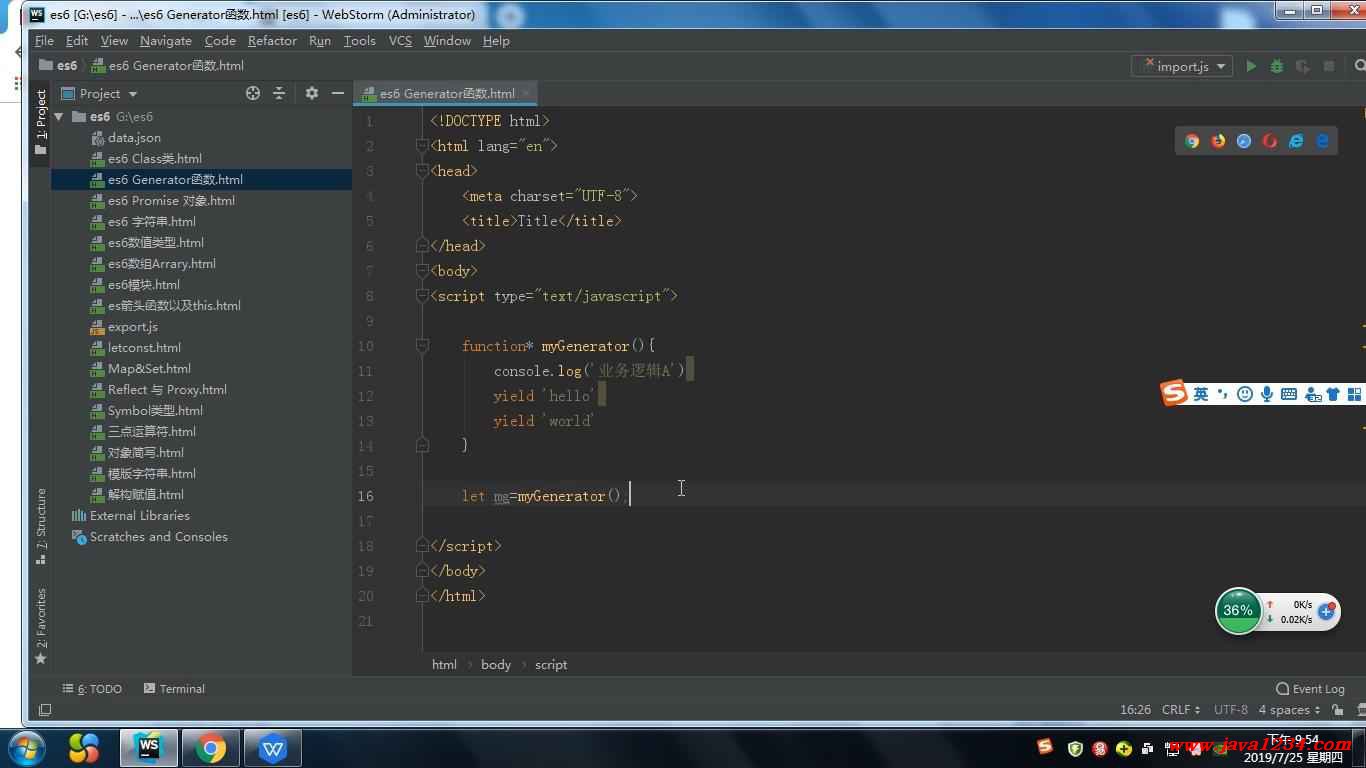1366x768 pixels.
Task: Hide the Project panel
Action: pyautogui.click(x=338, y=93)
